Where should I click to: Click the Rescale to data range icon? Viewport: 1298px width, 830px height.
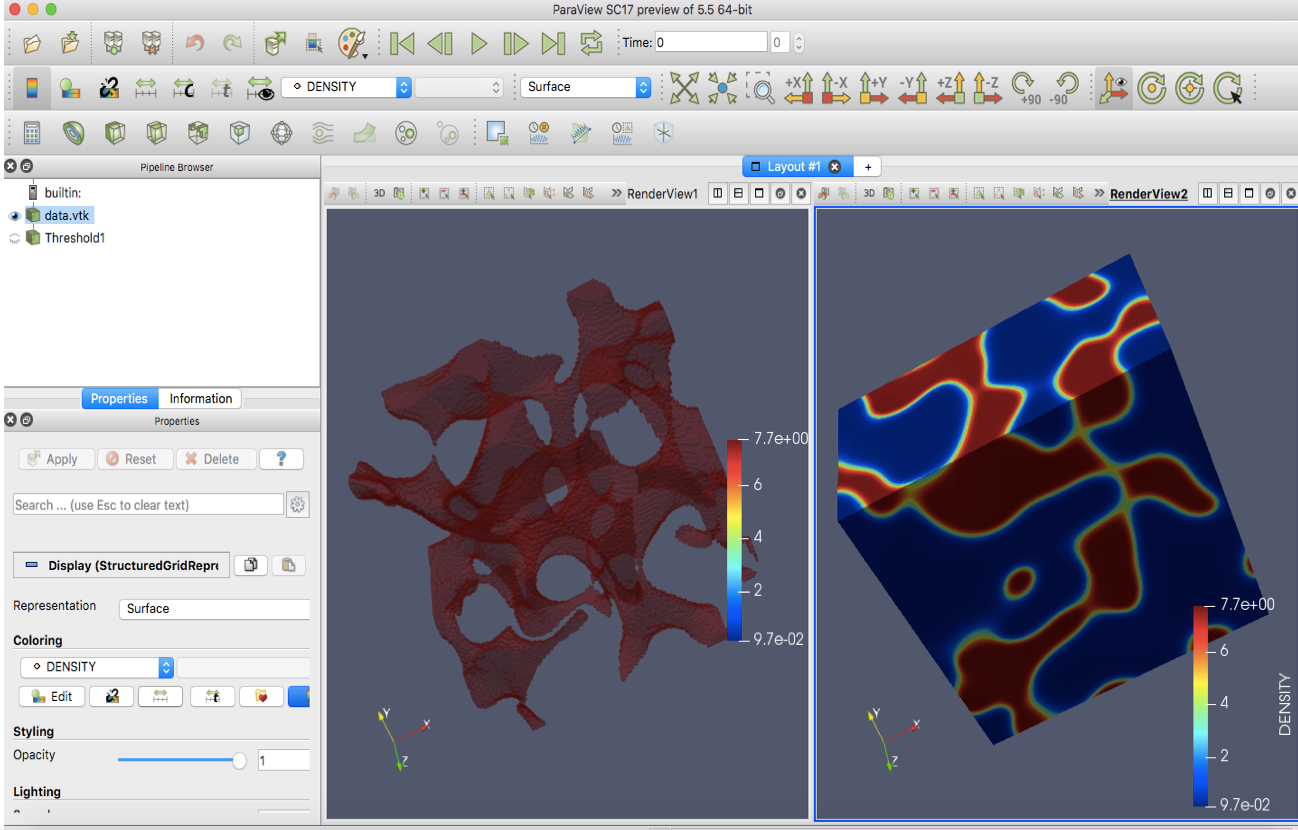(146, 88)
